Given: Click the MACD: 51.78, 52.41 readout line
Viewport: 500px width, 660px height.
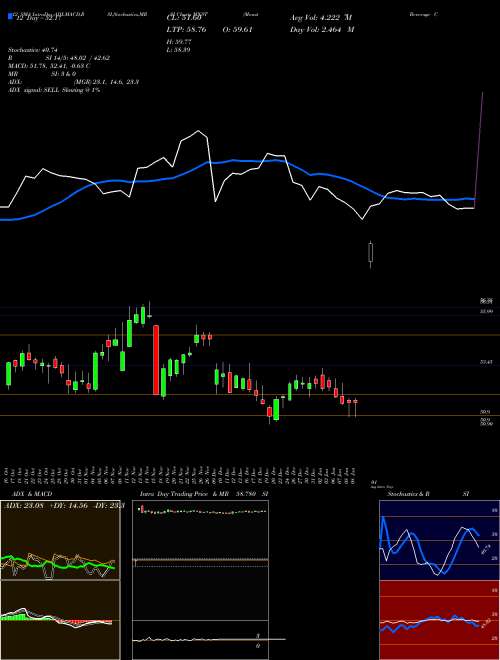Looking at the screenshot, I should click(x=49, y=66).
